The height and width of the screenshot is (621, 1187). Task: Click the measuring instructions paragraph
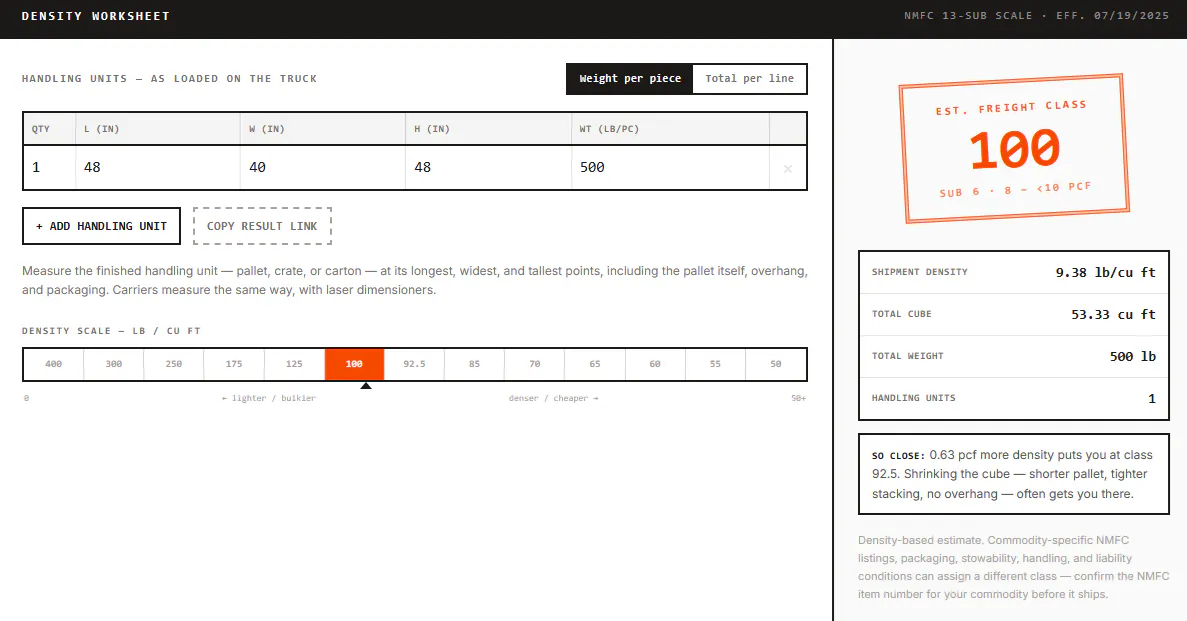click(x=415, y=280)
